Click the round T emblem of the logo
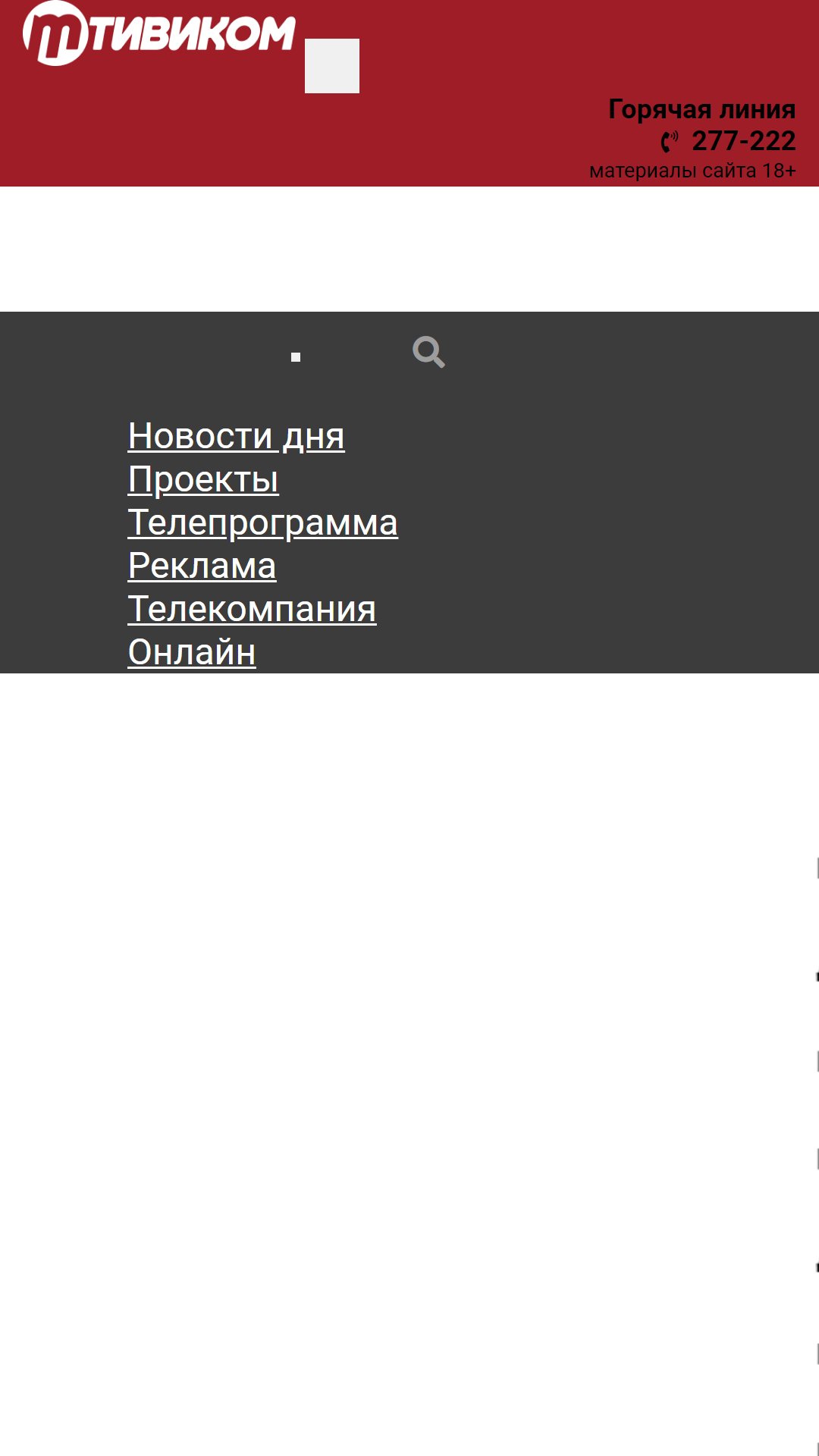The height and width of the screenshot is (1456, 819). (56, 33)
